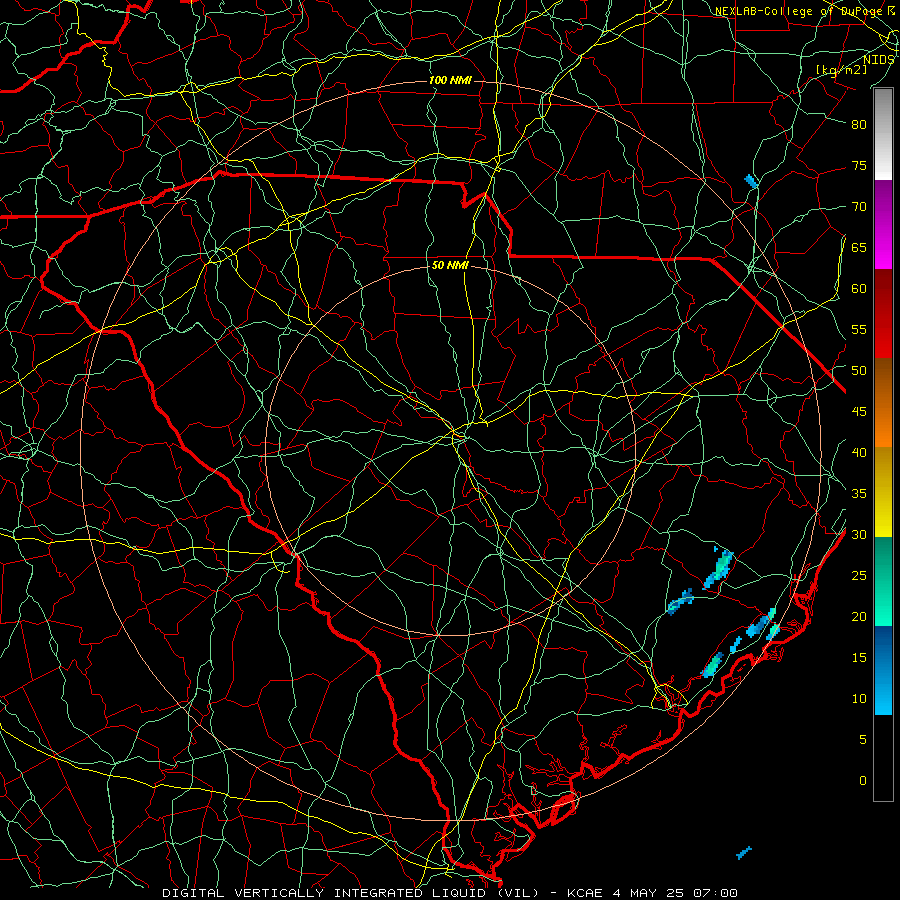The height and width of the screenshot is (900, 900).
Task: Click the 30 value on the color scale
Action: click(859, 535)
